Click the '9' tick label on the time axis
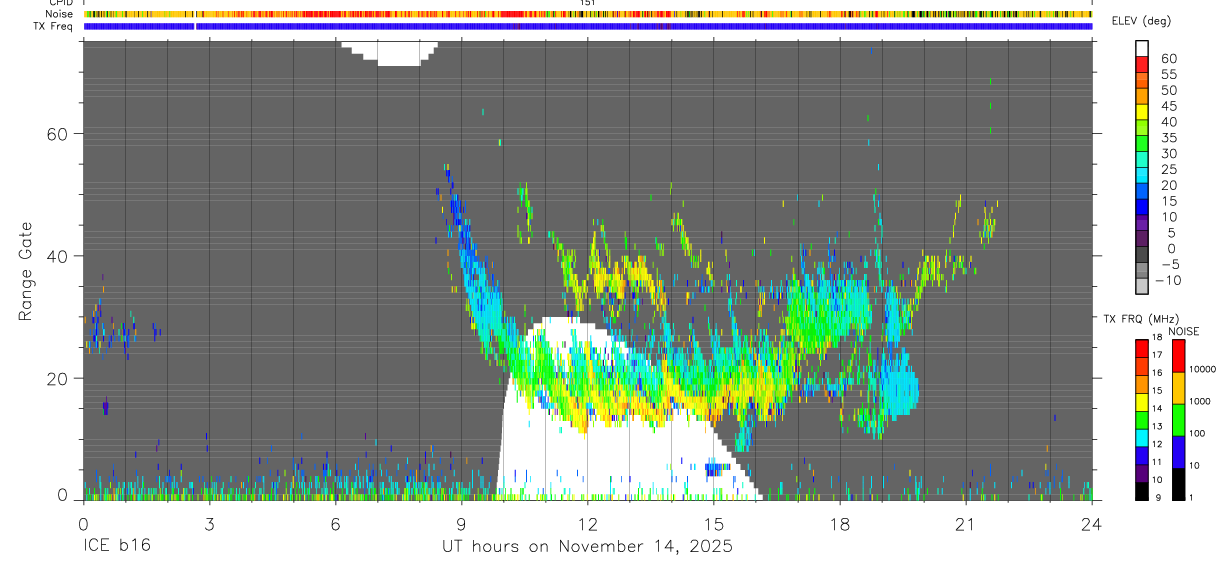Viewport: 1228px width, 567px height. [x=461, y=525]
